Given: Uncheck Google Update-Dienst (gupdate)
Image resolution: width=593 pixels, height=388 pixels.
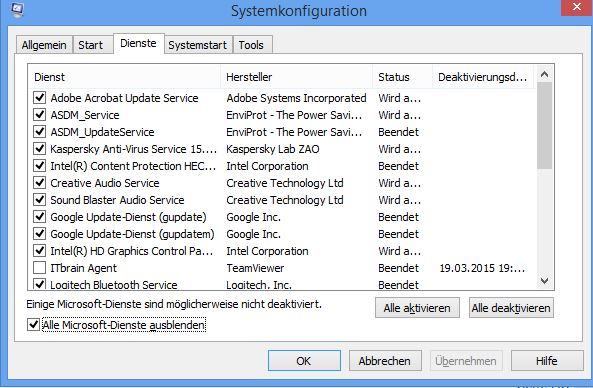Looking at the screenshot, I should click(x=39, y=216).
